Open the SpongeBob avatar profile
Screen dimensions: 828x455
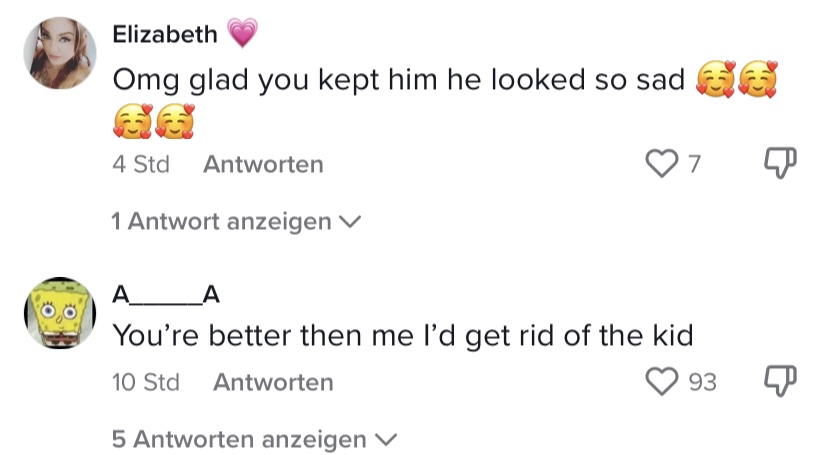point(60,312)
